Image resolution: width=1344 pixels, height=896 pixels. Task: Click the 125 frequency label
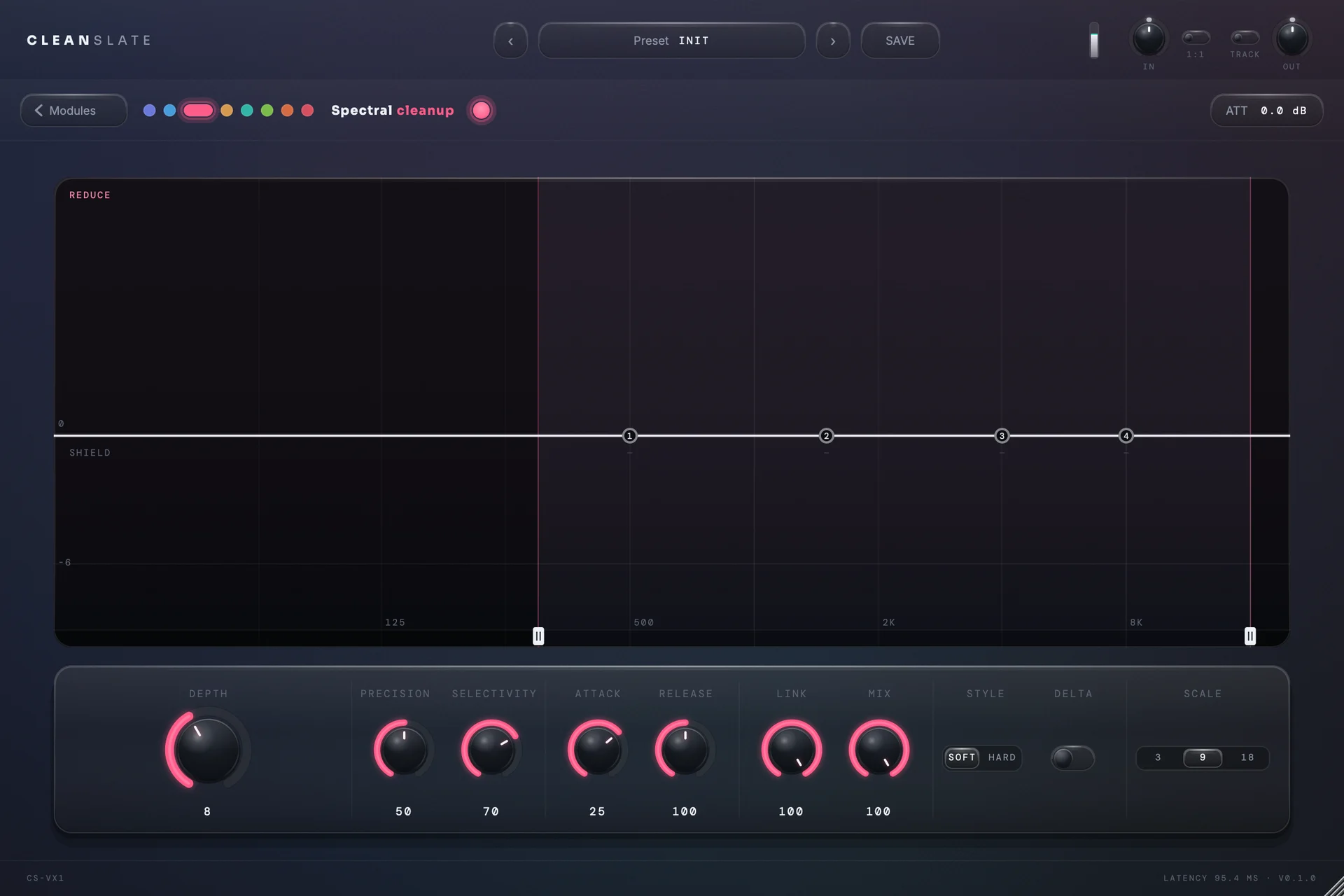click(395, 622)
